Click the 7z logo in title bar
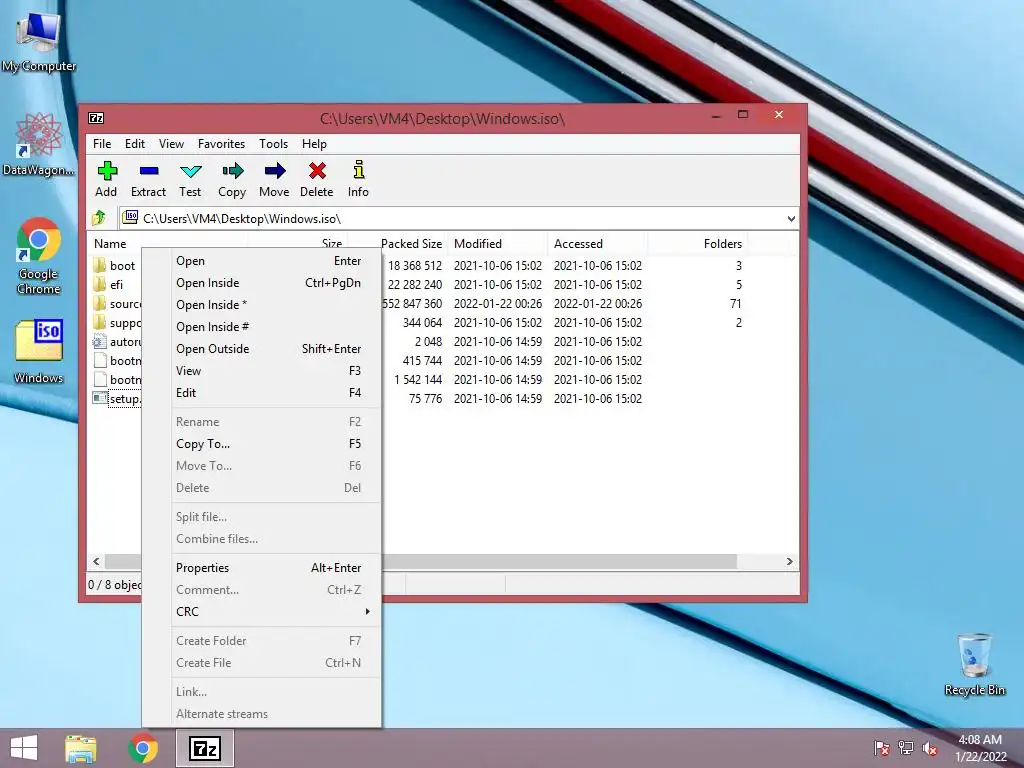Image resolution: width=1024 pixels, height=768 pixels. [96, 118]
